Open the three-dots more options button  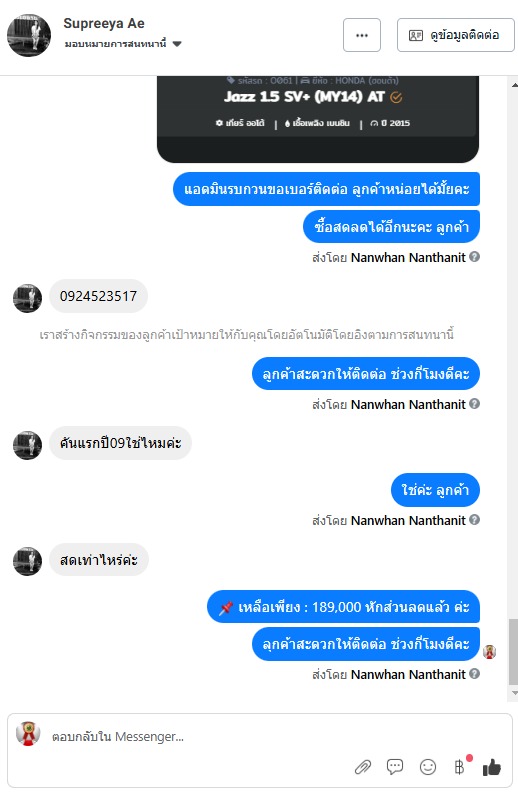[362, 35]
